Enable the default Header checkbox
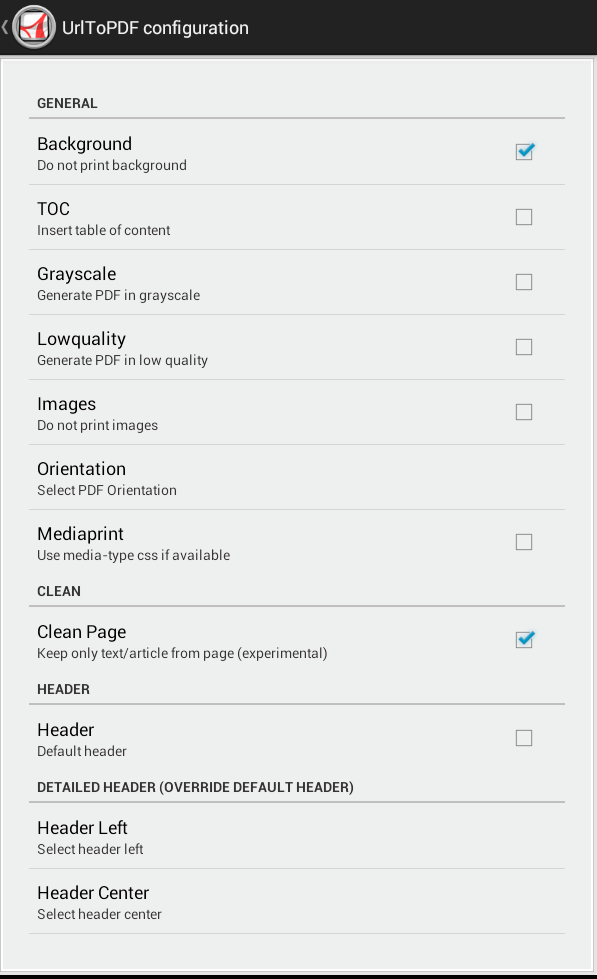The height and width of the screenshot is (979, 597). [524, 738]
